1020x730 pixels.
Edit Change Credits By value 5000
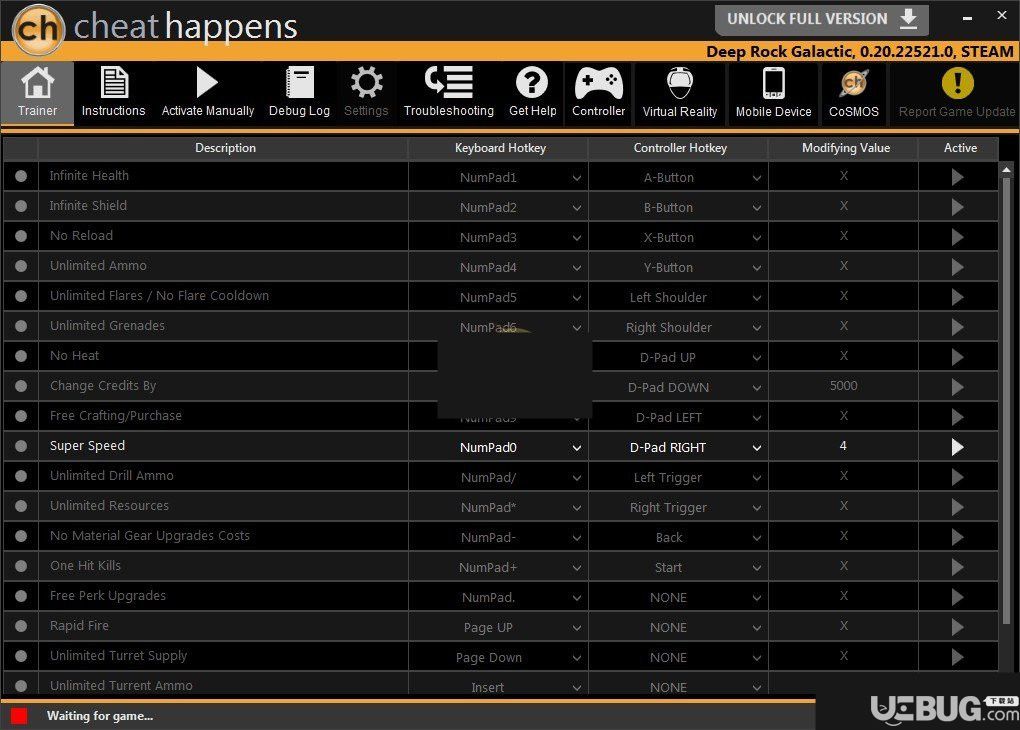coord(843,385)
